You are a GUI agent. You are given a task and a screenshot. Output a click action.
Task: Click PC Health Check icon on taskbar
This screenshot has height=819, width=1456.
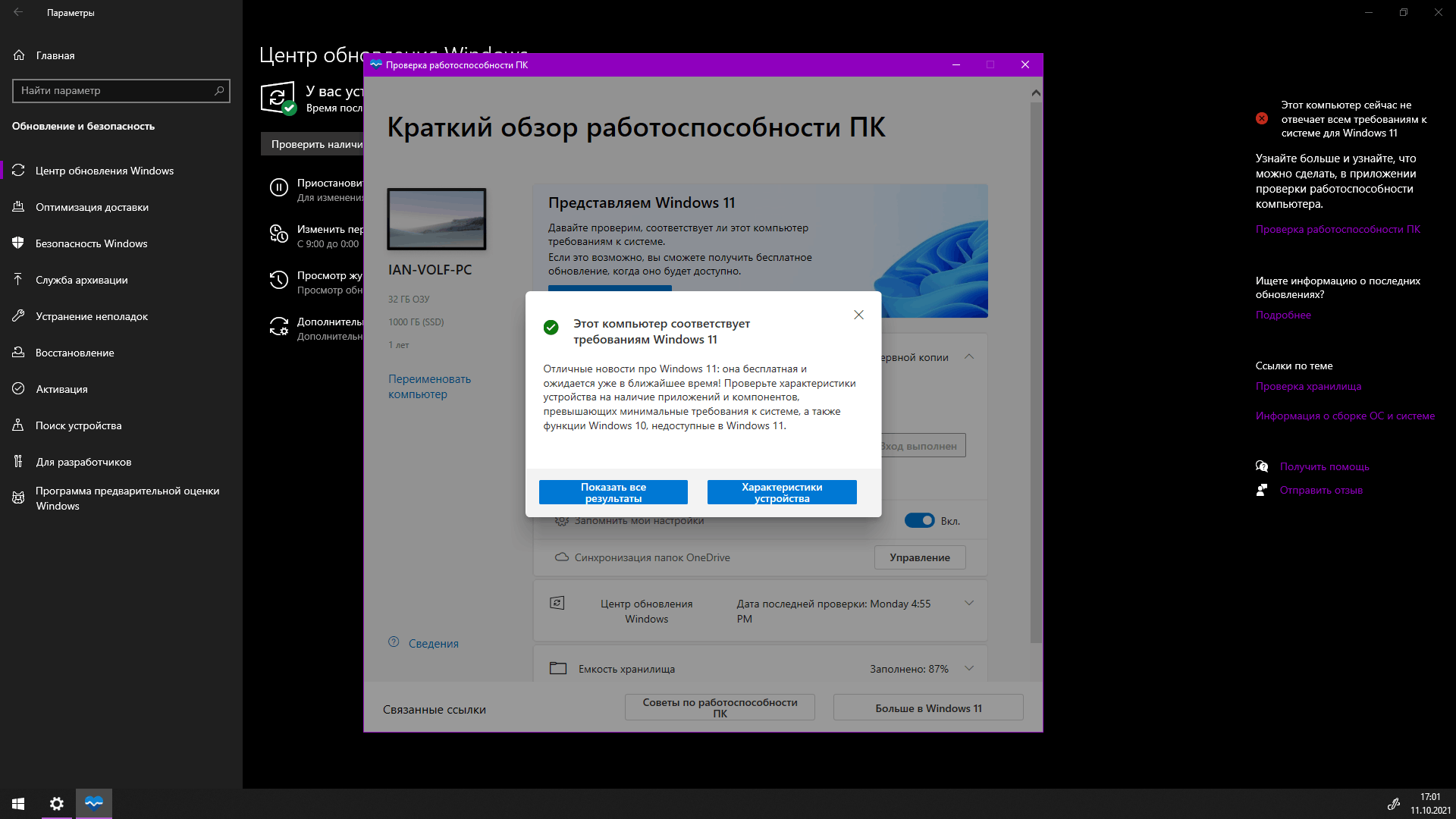[94, 804]
